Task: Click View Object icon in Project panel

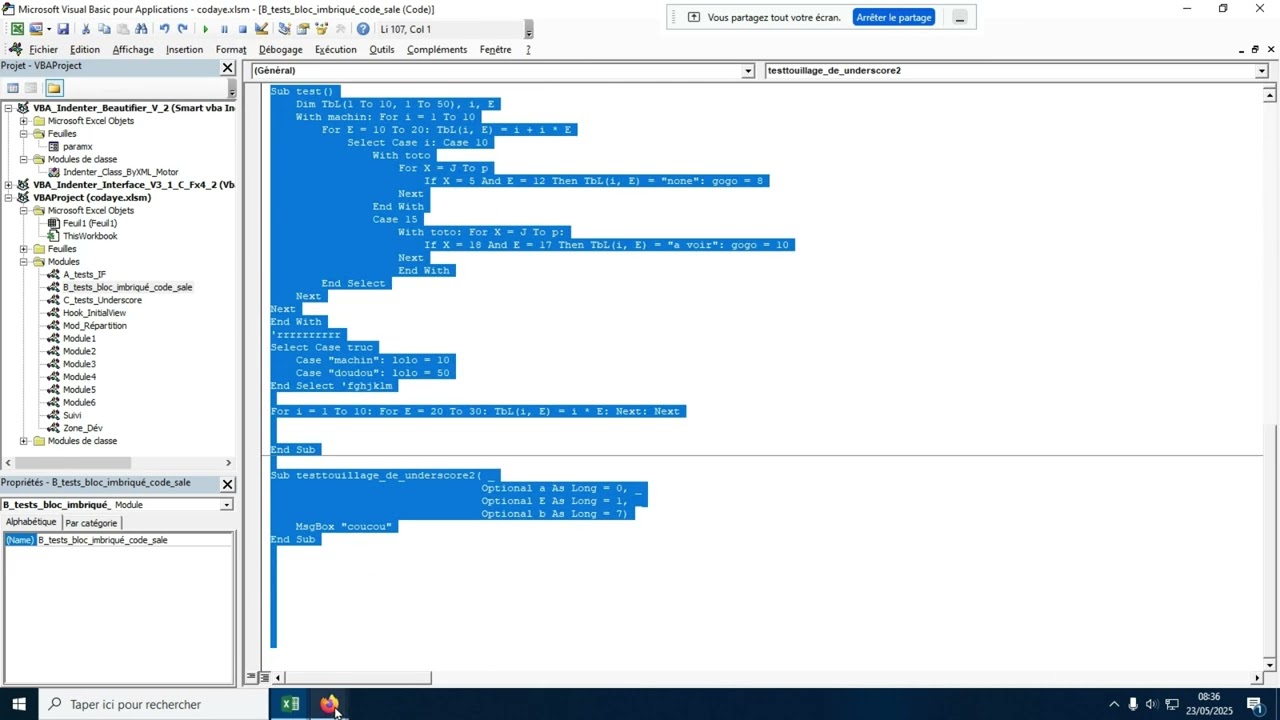Action: tap(32, 88)
